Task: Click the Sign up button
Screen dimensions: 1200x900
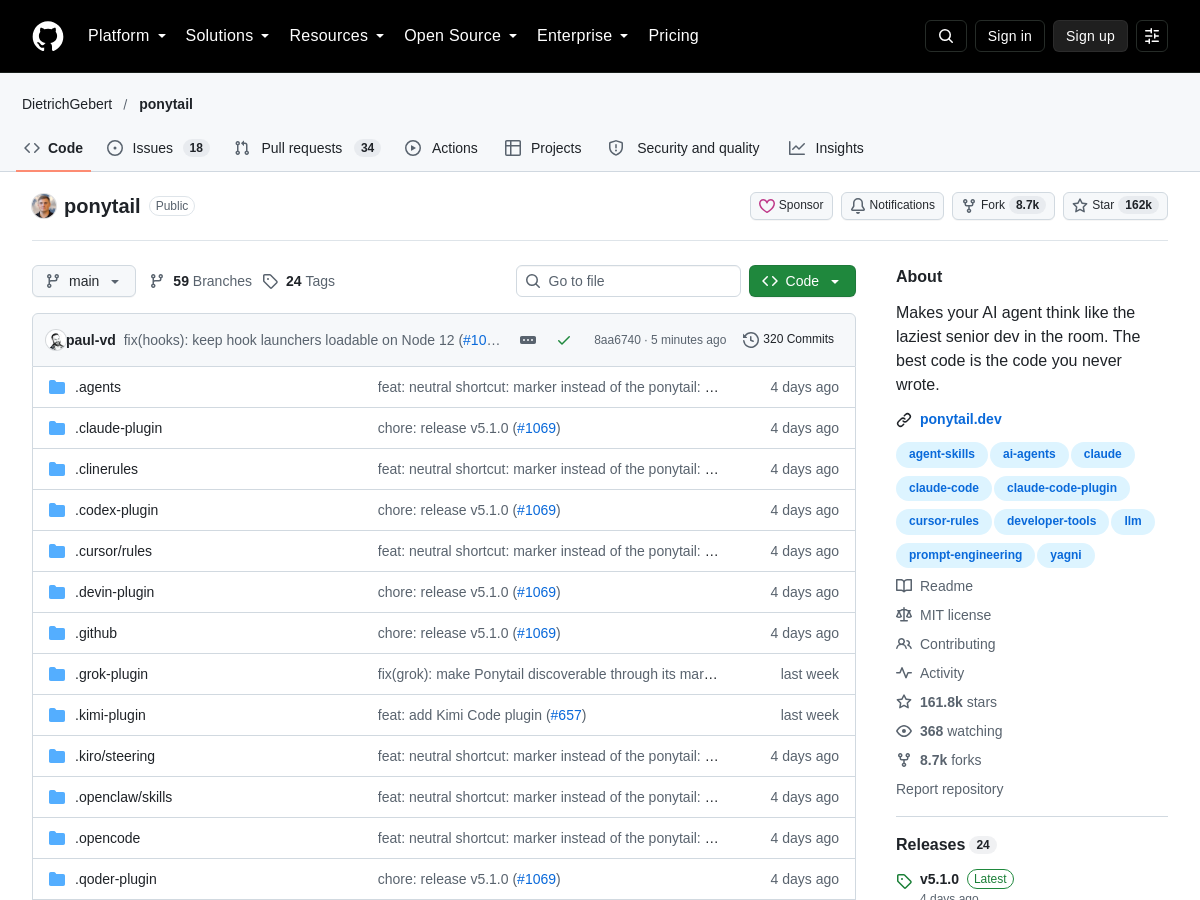Action: pos(1090,36)
